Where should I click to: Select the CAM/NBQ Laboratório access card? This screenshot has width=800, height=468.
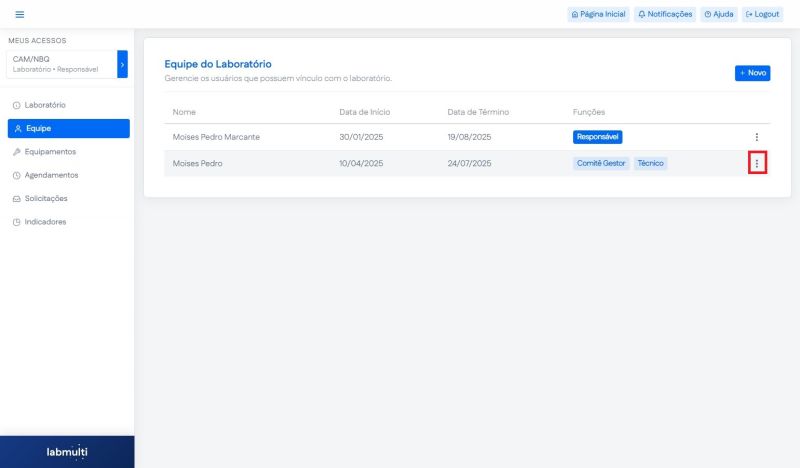tap(60, 64)
